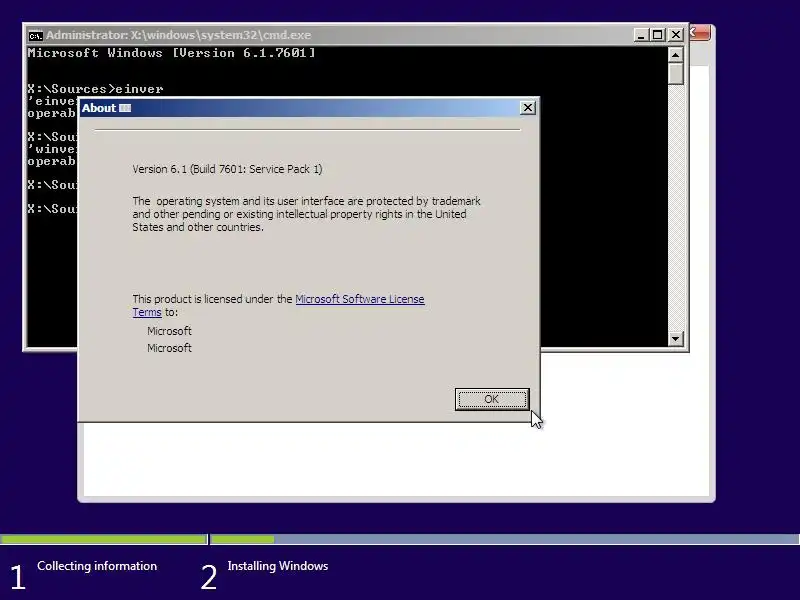Image resolution: width=800 pixels, height=600 pixels.
Task: Maximize the Administrator cmd.exe window
Action: coord(658,35)
